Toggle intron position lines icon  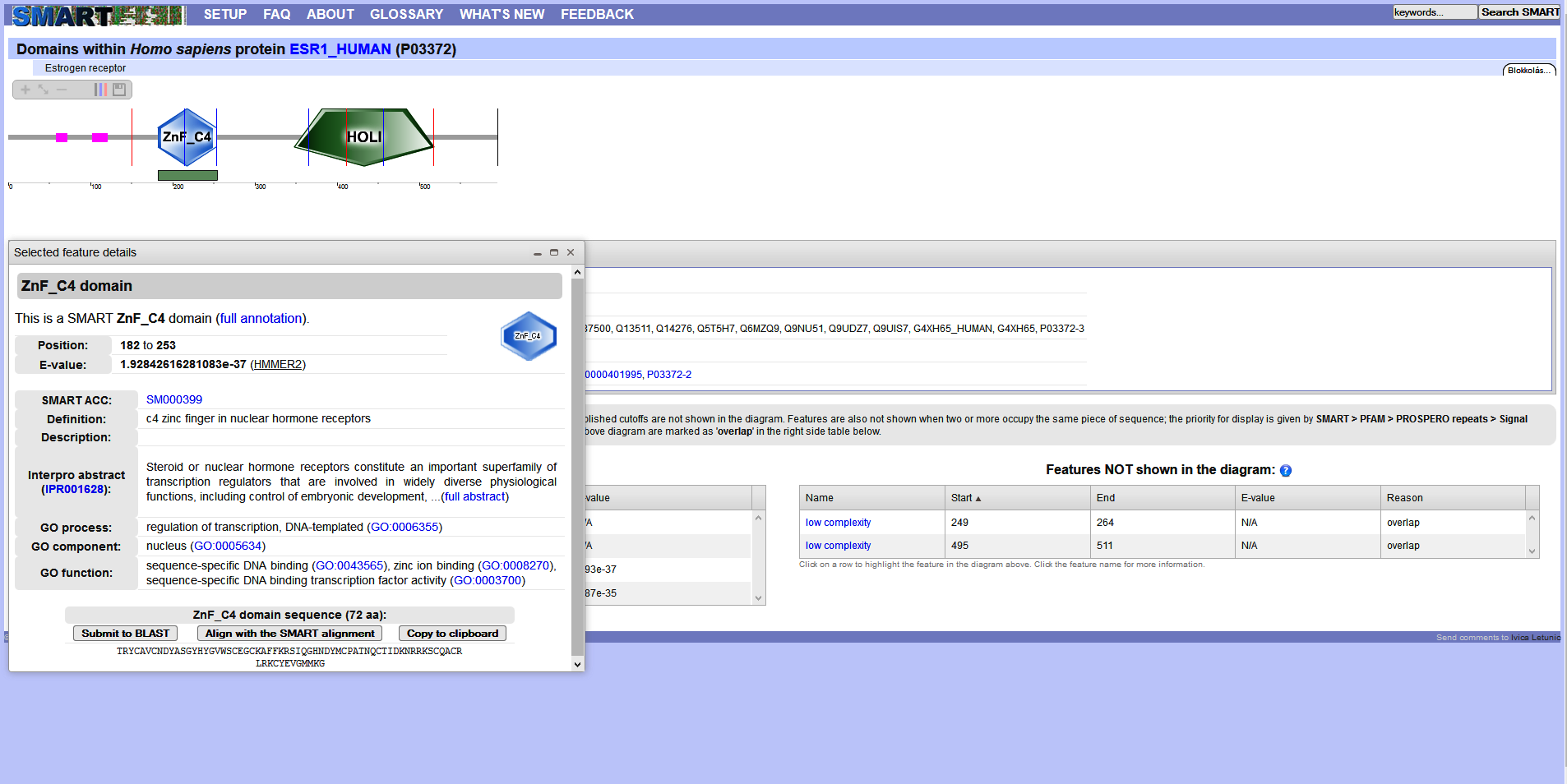point(100,90)
